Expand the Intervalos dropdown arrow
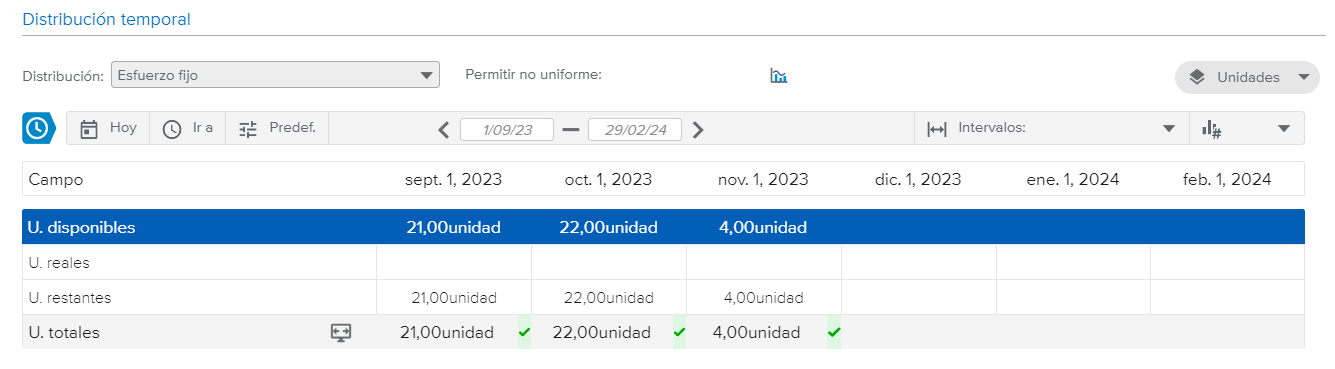The height and width of the screenshot is (369, 1335). (1168, 128)
